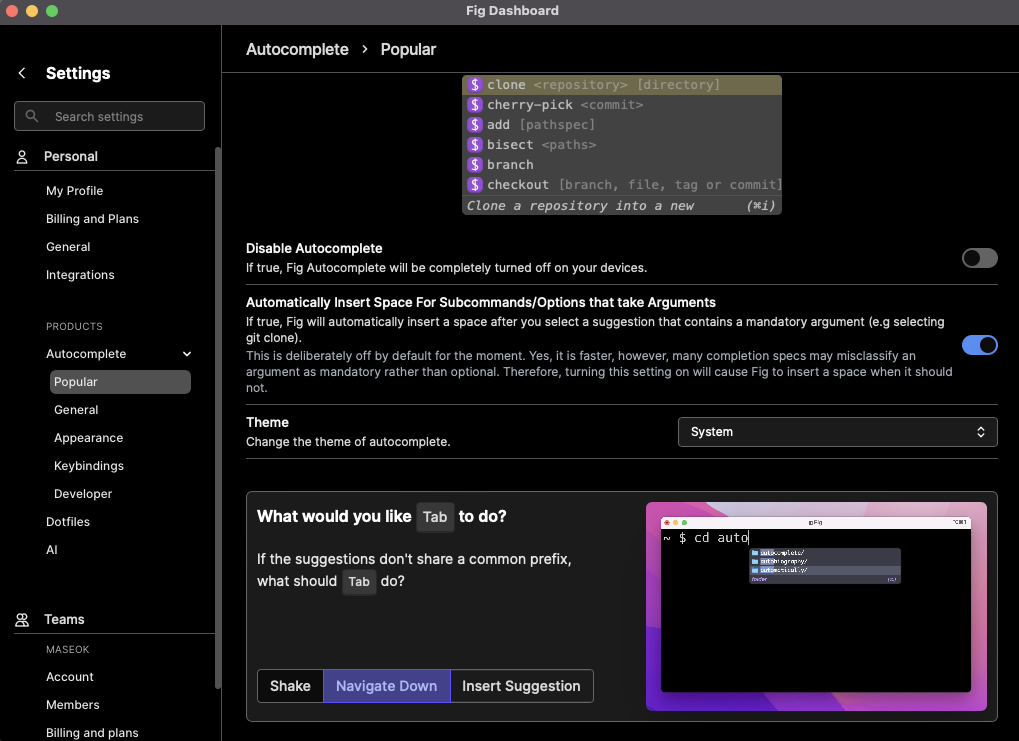
Task: Open General under Personal
Action: (x=68, y=247)
